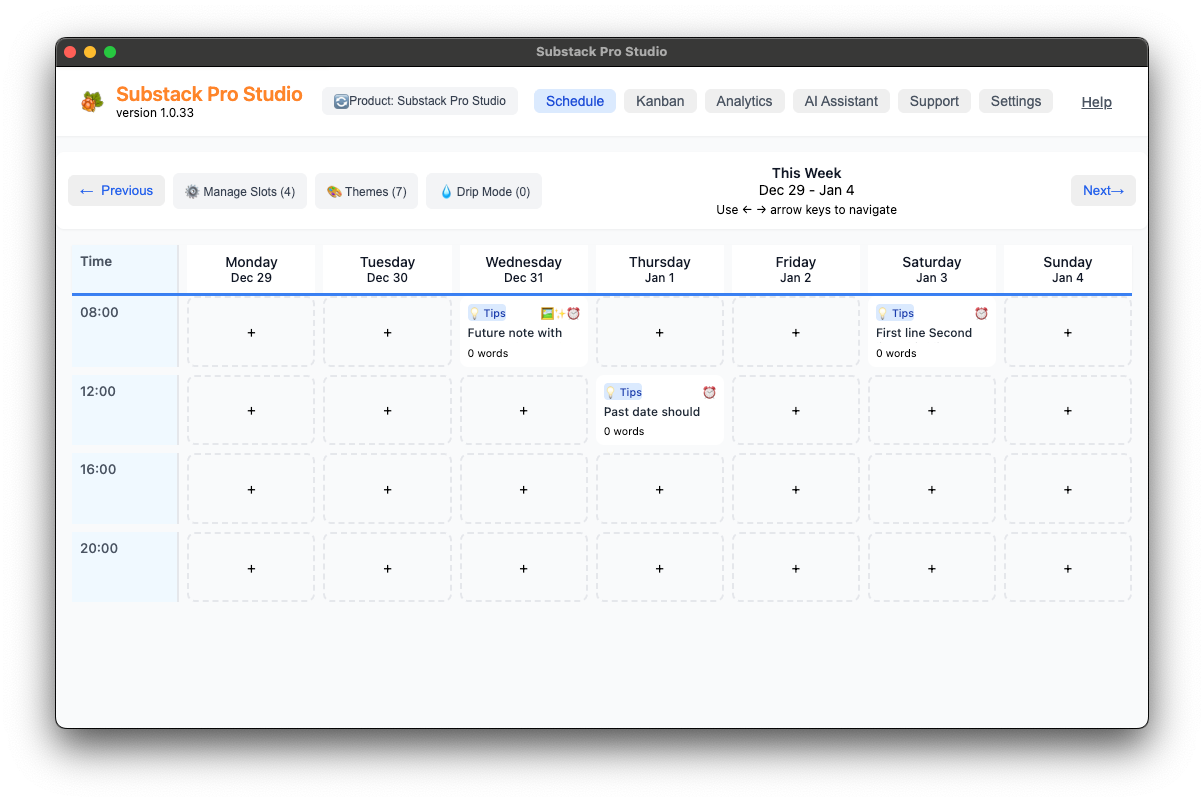The image size is (1204, 802).
Task: Add a note Thursday at 08:00
Action: (659, 332)
